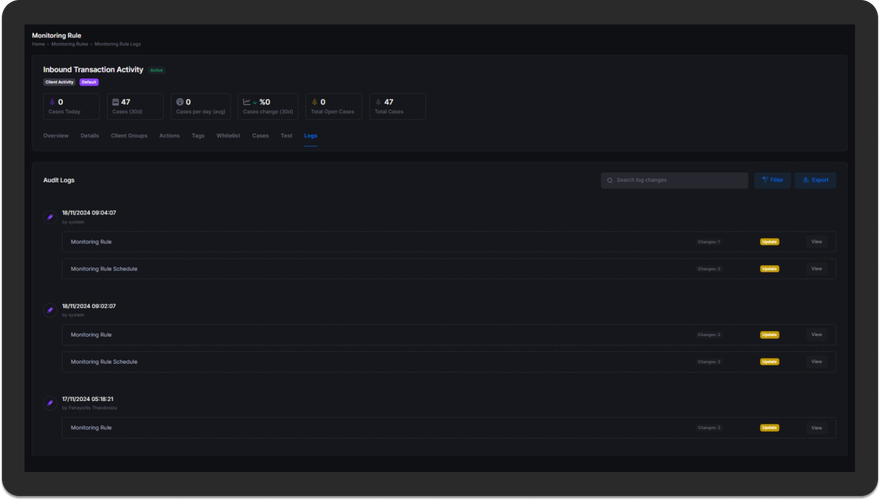View Monitoring Rule change at 09:04:07
880x500 pixels.
tap(817, 242)
